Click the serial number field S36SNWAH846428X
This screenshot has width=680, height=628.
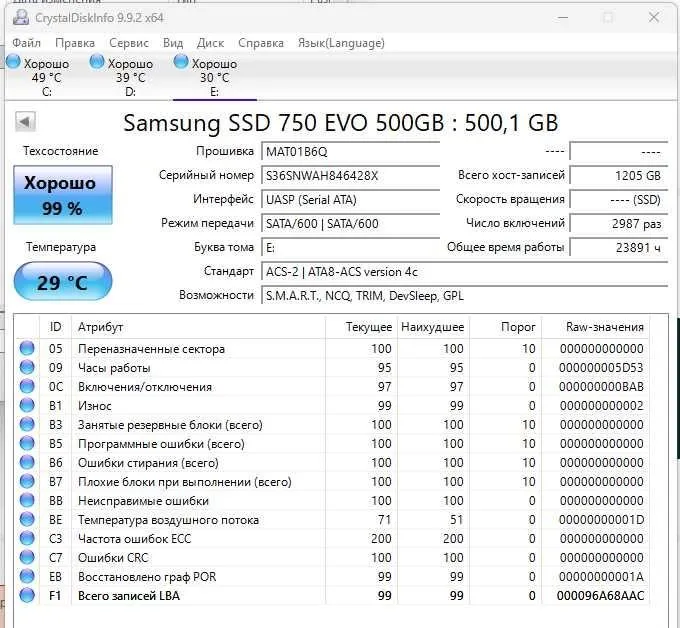click(350, 176)
